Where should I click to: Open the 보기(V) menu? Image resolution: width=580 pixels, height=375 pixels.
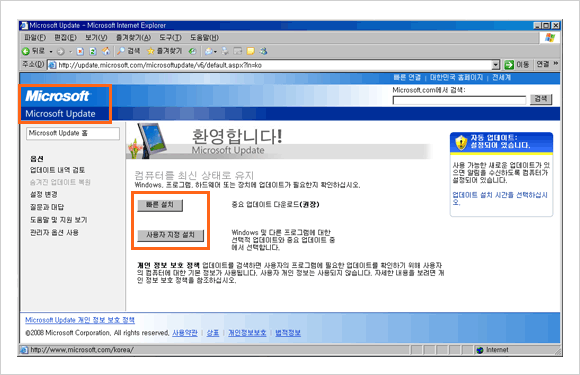click(x=96, y=37)
